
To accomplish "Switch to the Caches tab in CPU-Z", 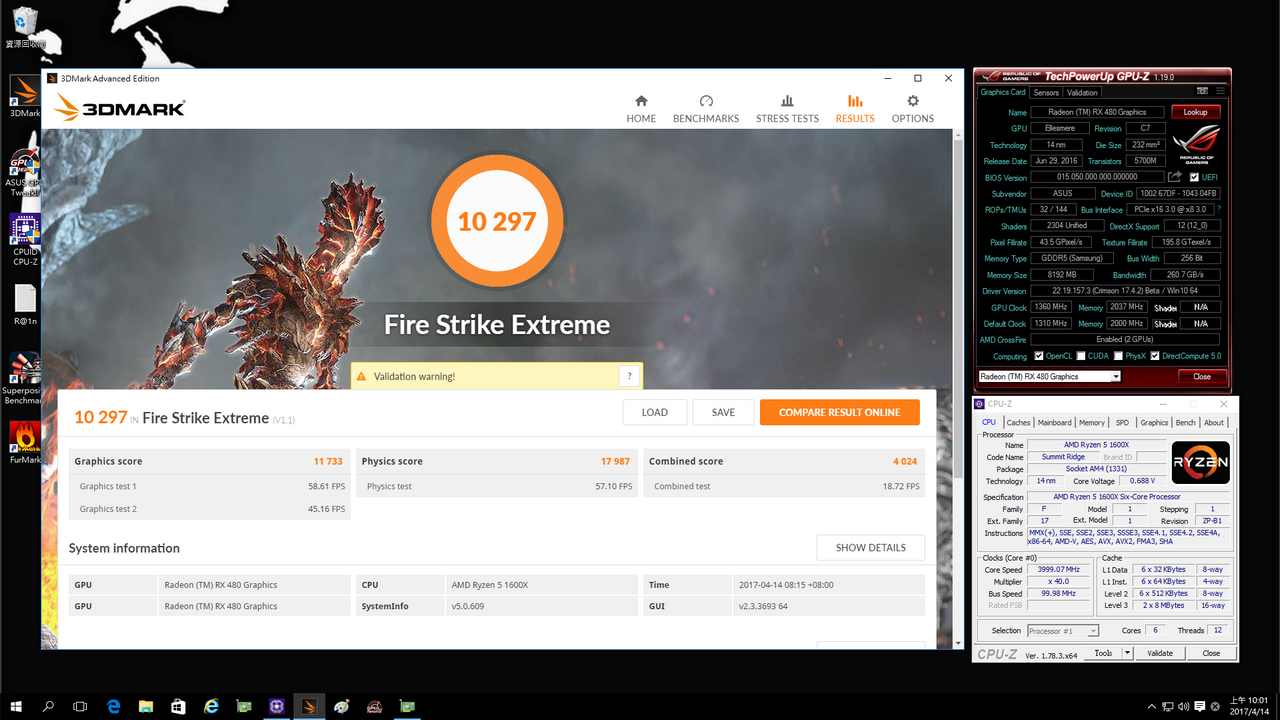I will (x=1018, y=423).
